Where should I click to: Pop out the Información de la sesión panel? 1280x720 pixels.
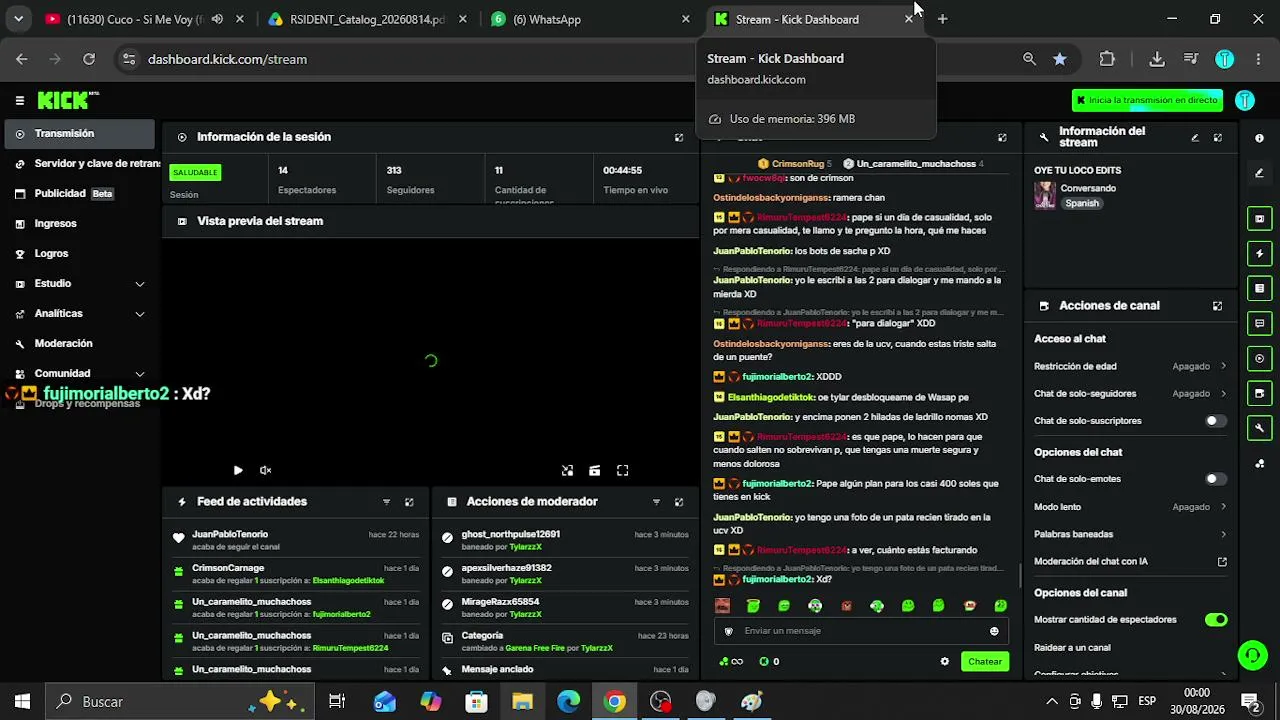679,137
